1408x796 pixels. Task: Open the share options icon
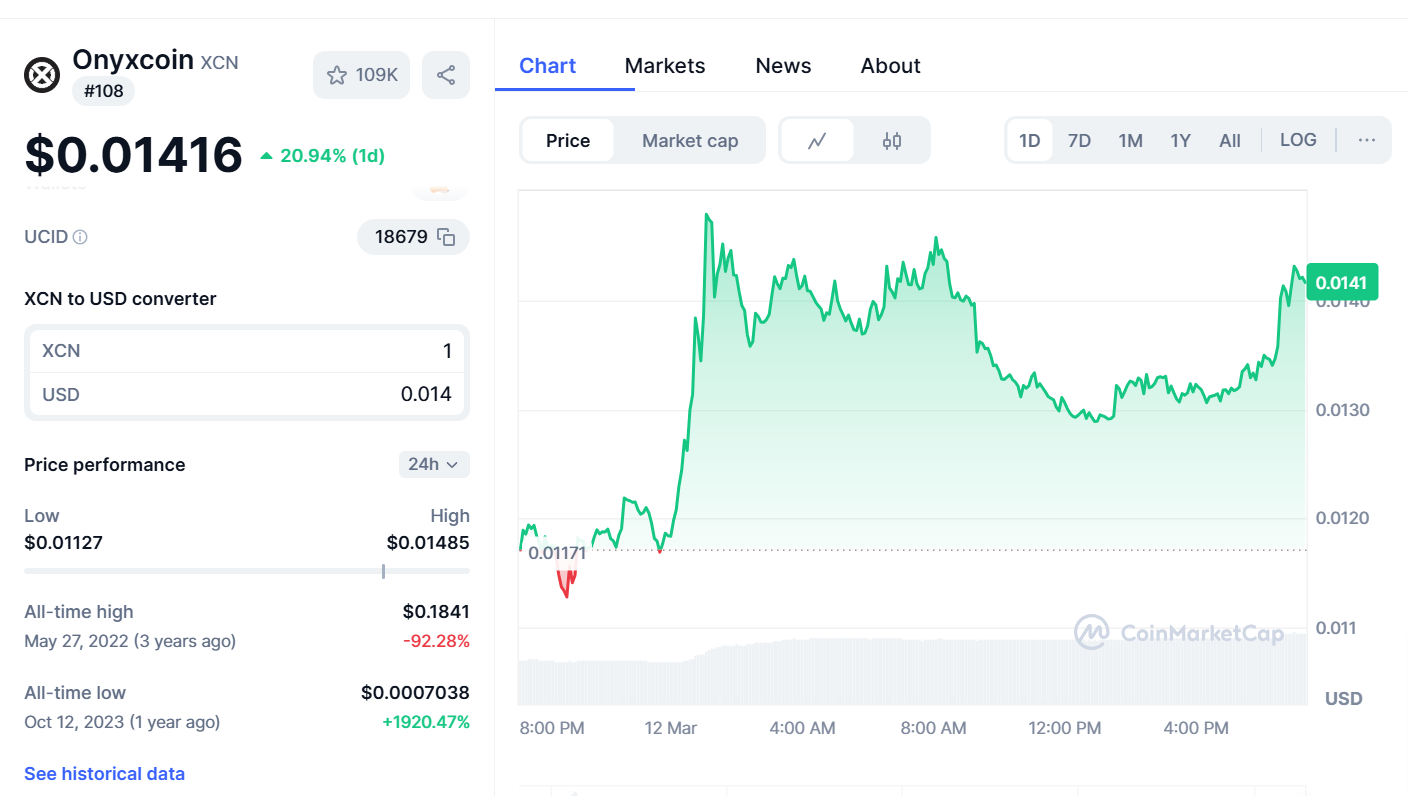[x=446, y=74]
